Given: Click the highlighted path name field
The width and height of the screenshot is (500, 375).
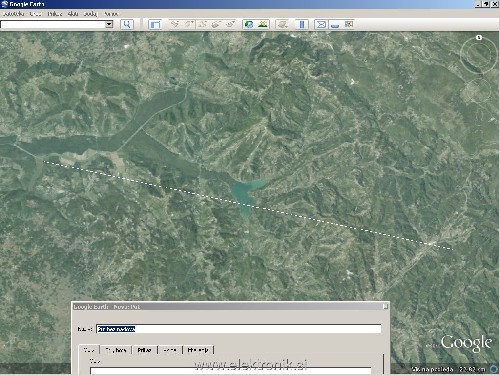Looking at the screenshot, I should pos(239,329).
